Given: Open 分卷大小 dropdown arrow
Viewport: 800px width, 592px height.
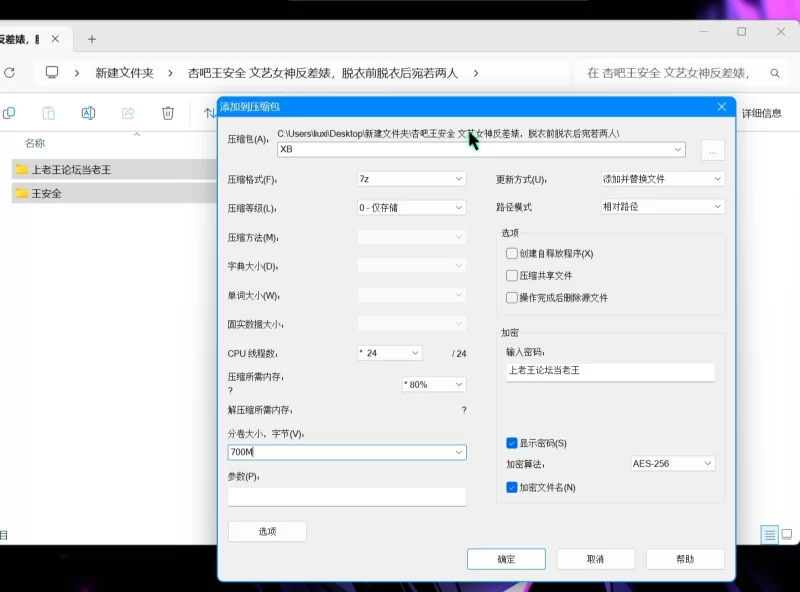Looking at the screenshot, I should pyautogui.click(x=459, y=452).
